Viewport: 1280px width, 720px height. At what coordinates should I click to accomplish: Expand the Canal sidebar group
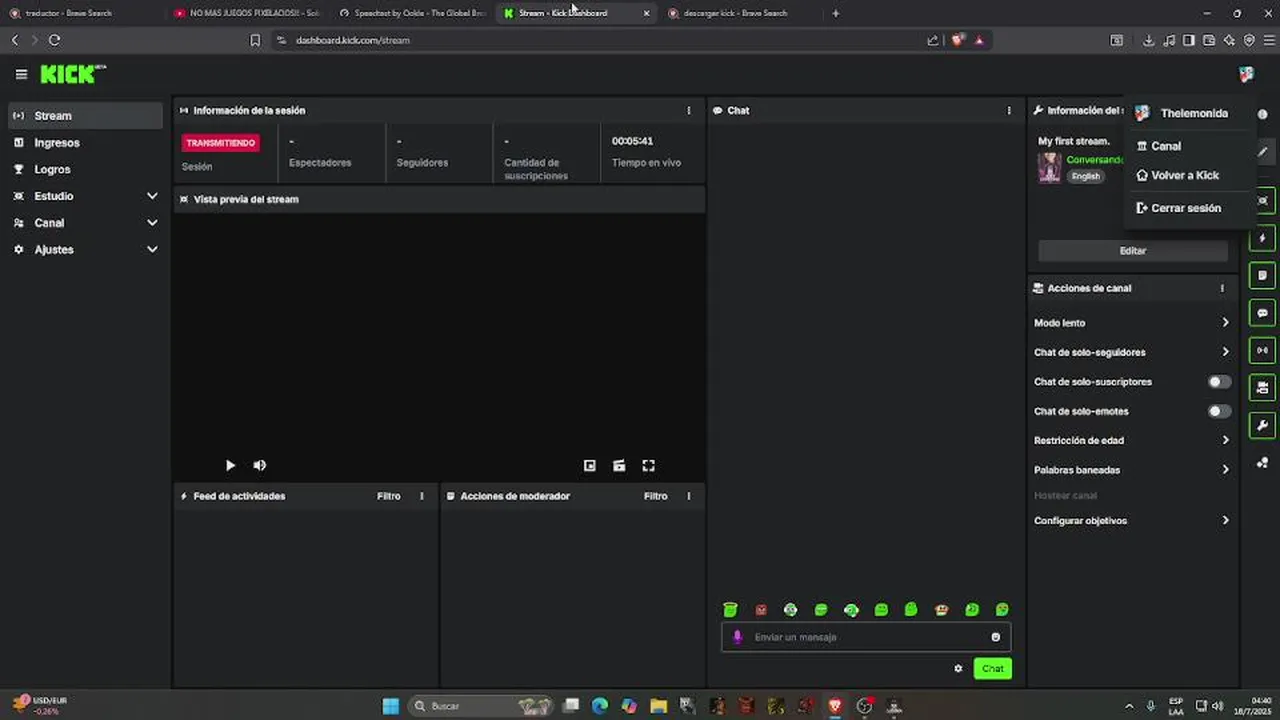click(85, 223)
